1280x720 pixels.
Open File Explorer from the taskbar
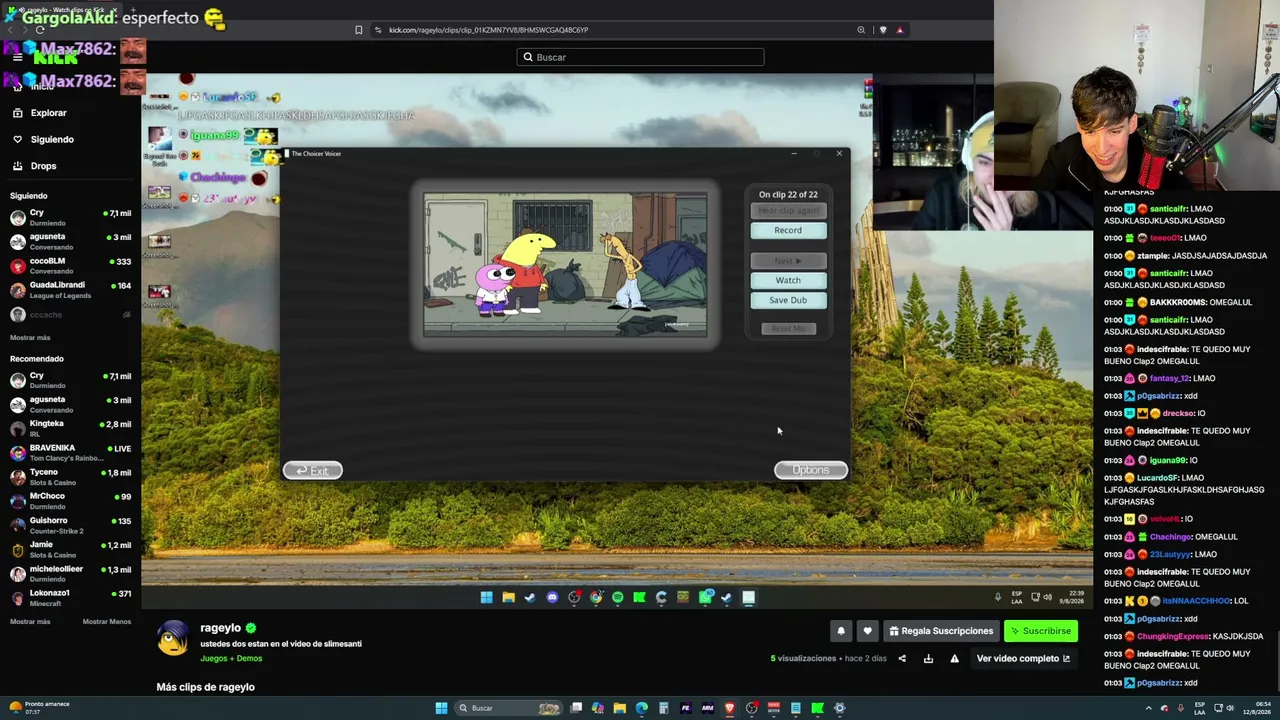pos(620,708)
